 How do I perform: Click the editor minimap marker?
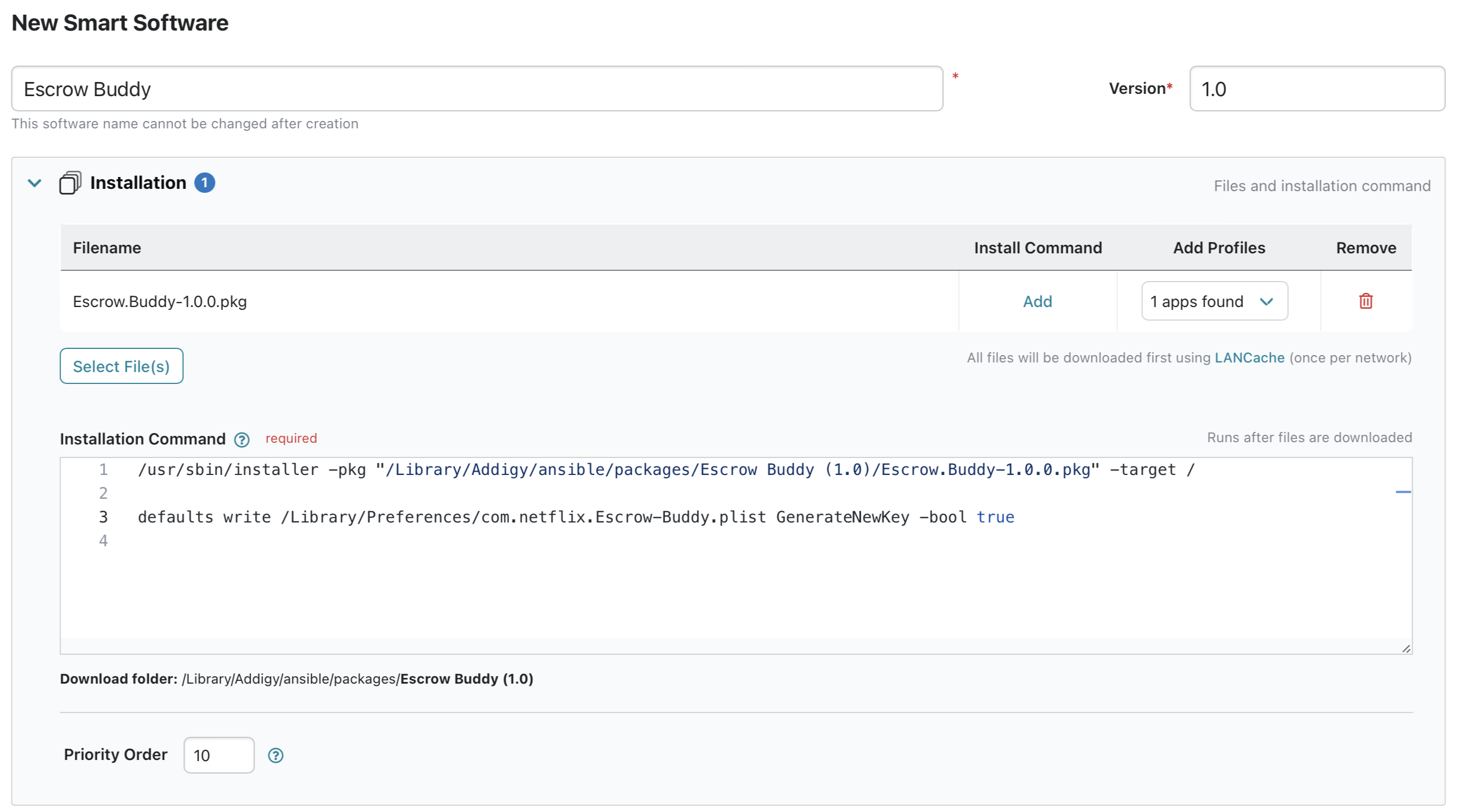[x=1403, y=492]
